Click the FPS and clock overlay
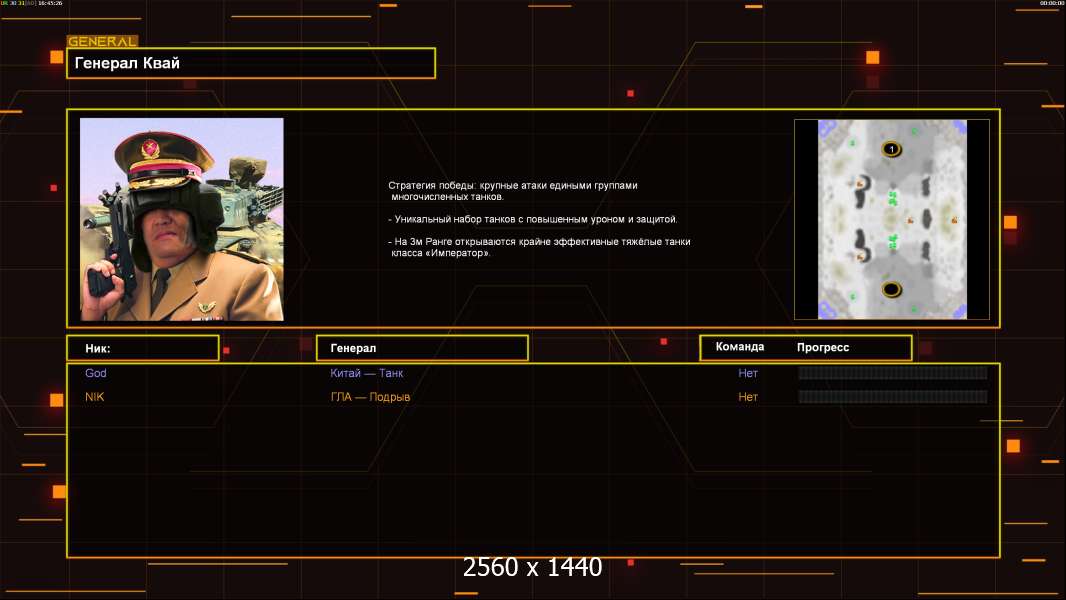 tap(32, 4)
